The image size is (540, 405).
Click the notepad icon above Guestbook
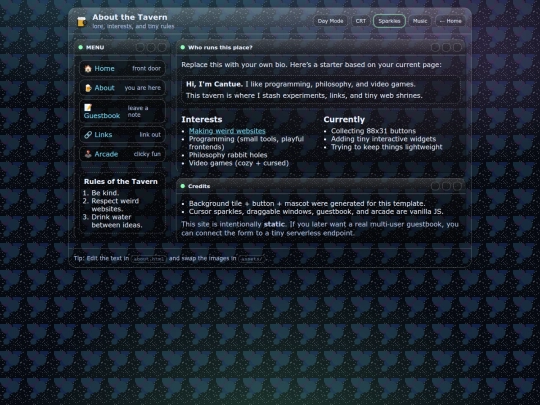[x=88, y=107]
